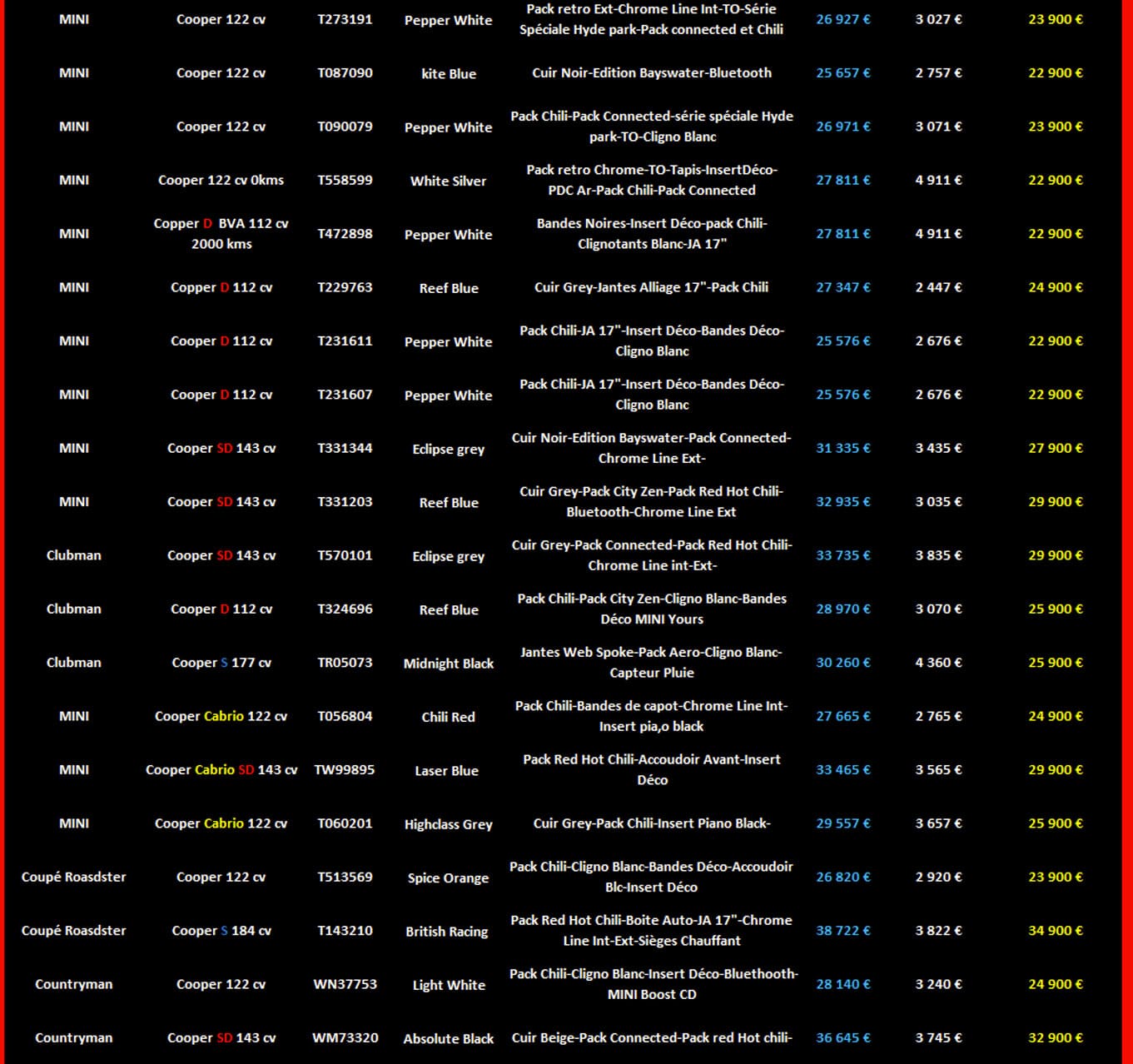Image resolution: width=1133 pixels, height=1064 pixels.
Task: Select Laser Blue color cell
Action: (447, 771)
